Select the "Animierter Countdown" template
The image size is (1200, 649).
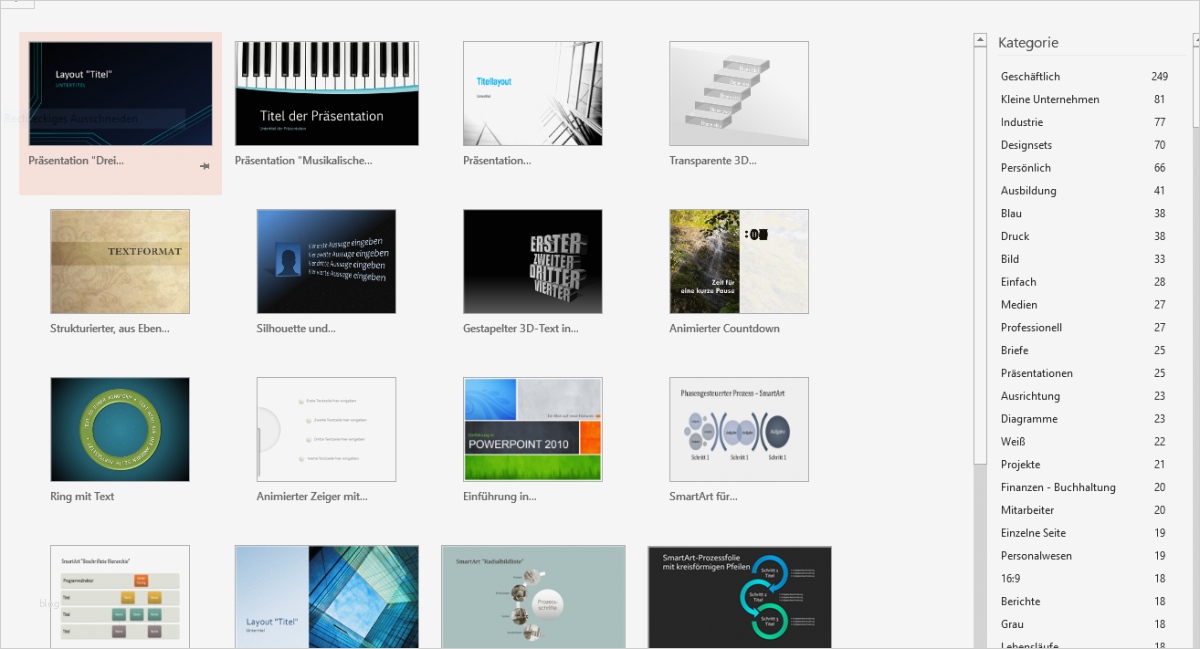click(738, 261)
